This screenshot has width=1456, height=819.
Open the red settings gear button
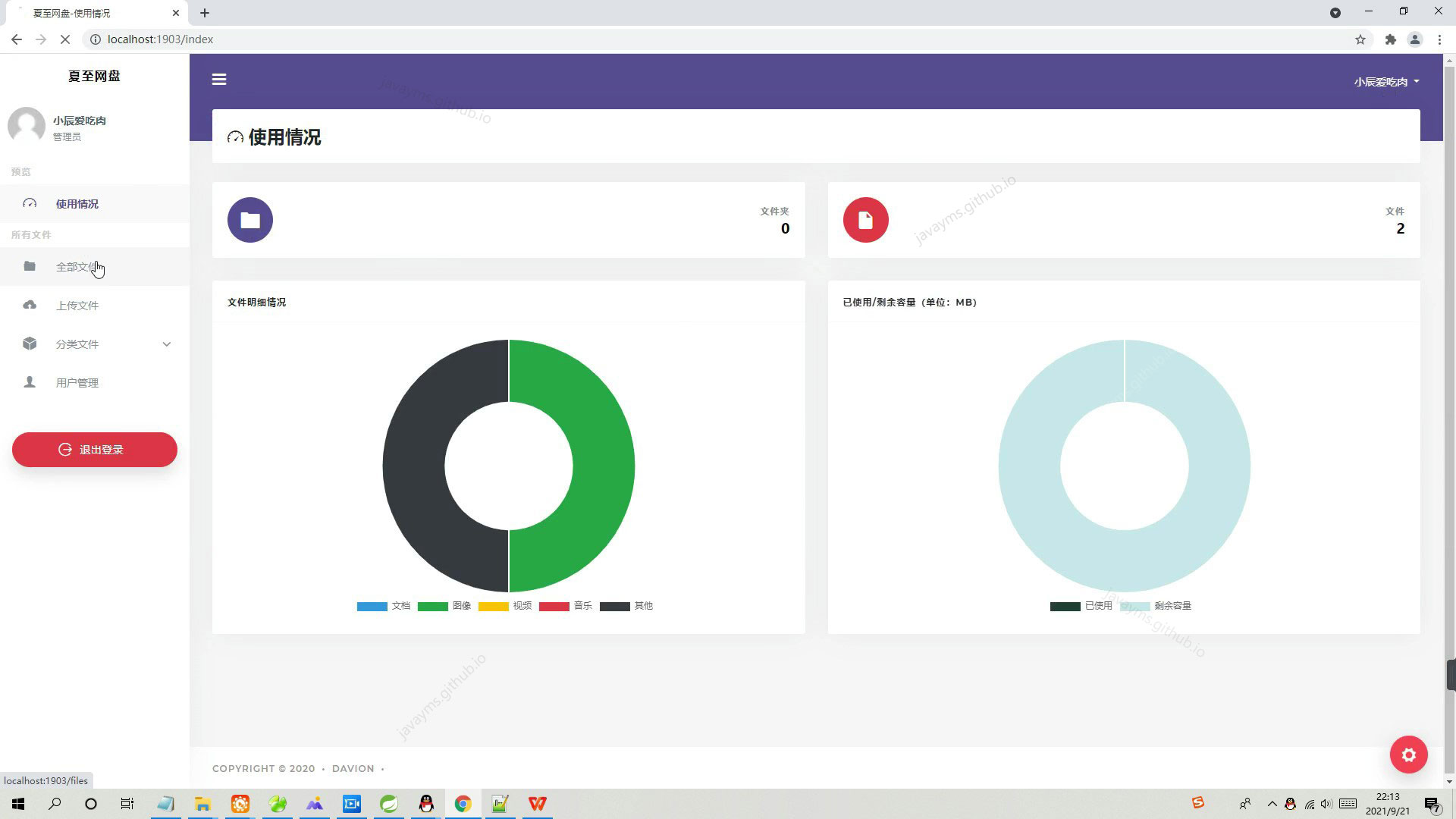pyautogui.click(x=1408, y=755)
